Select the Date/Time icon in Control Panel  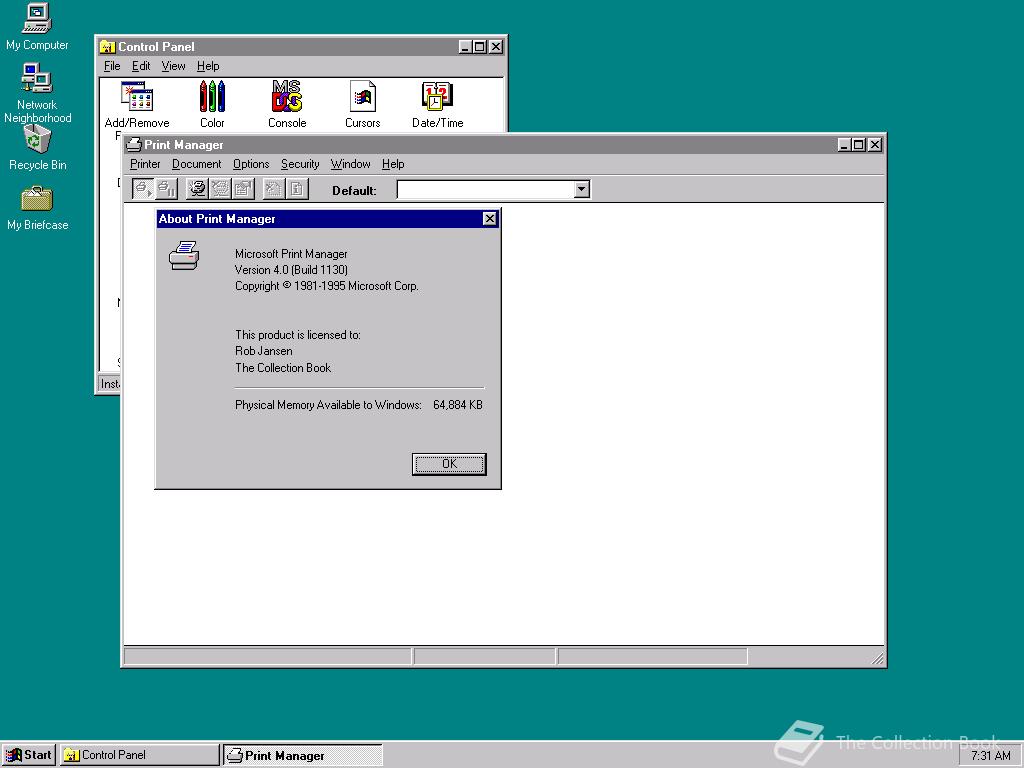pos(438,104)
